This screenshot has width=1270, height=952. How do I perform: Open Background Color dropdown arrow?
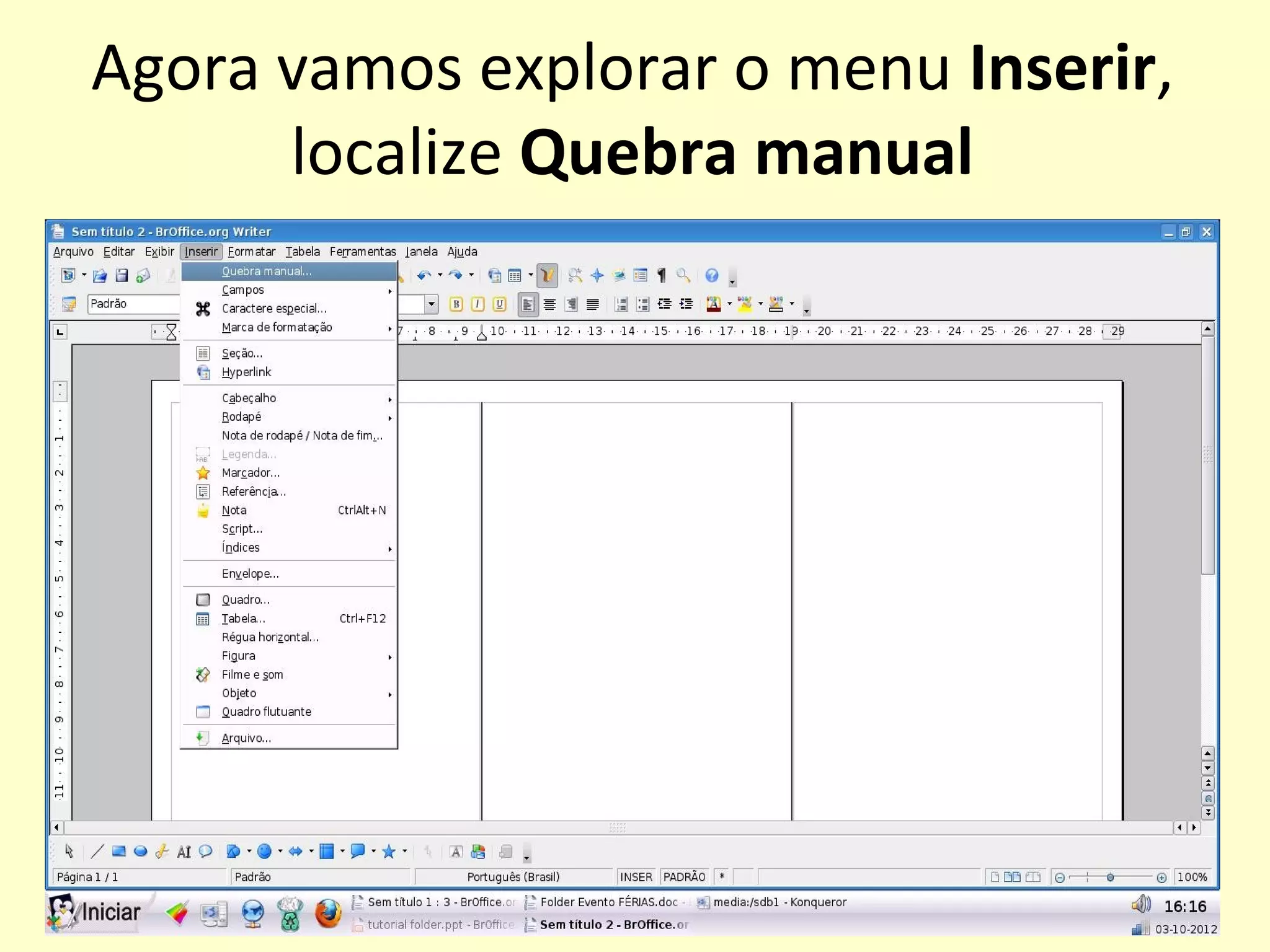coord(792,304)
